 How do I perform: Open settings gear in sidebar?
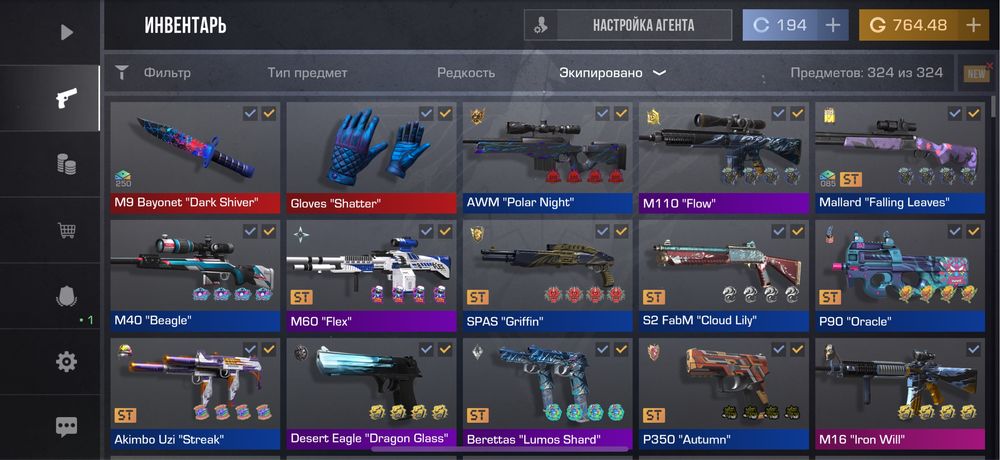click(66, 362)
